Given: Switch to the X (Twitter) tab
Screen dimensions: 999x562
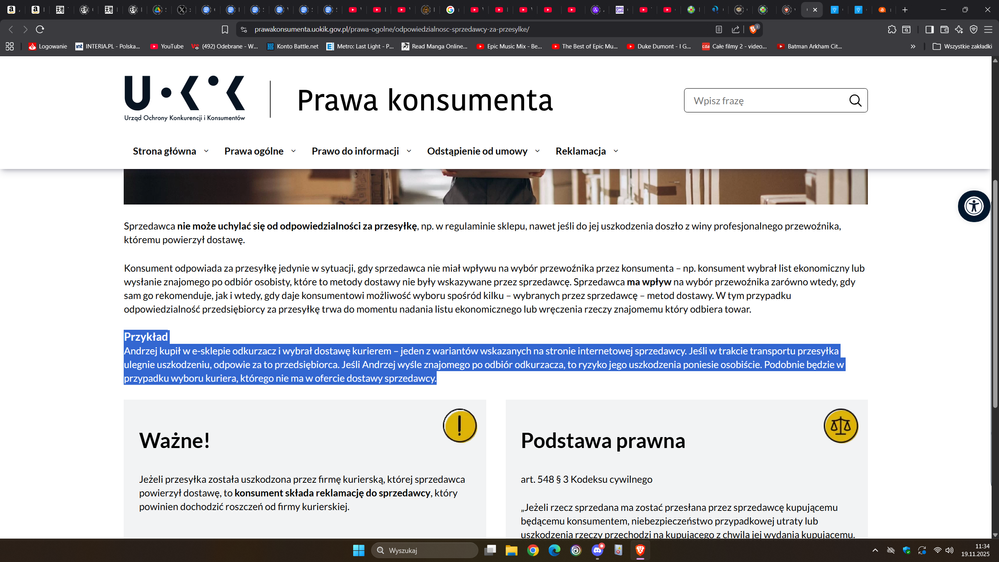Looking at the screenshot, I should 182,10.
